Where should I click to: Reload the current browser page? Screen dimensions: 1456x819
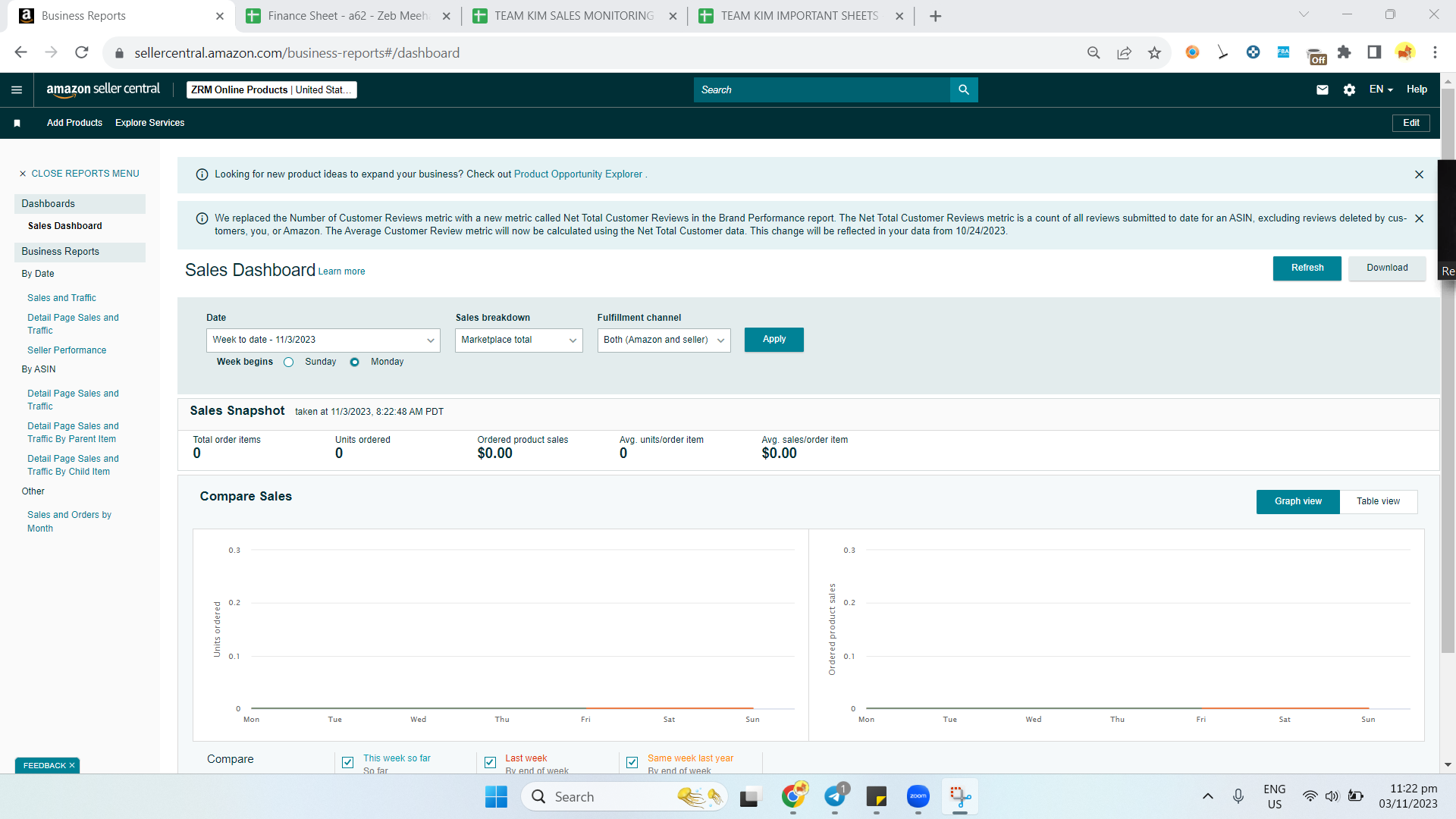(x=82, y=52)
